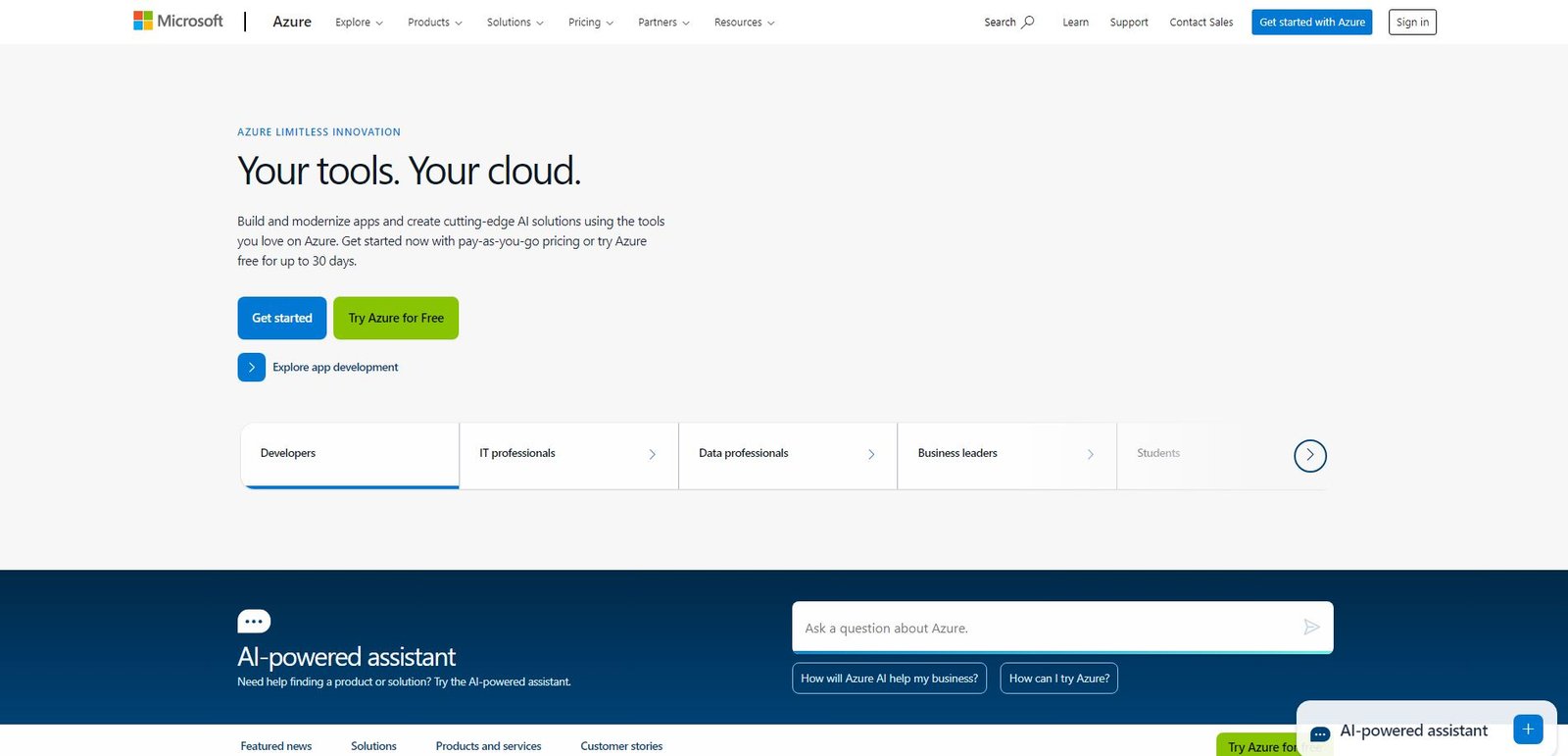Select the Data professionals tab
Viewport: 1568px width, 756px height.
tap(788, 455)
